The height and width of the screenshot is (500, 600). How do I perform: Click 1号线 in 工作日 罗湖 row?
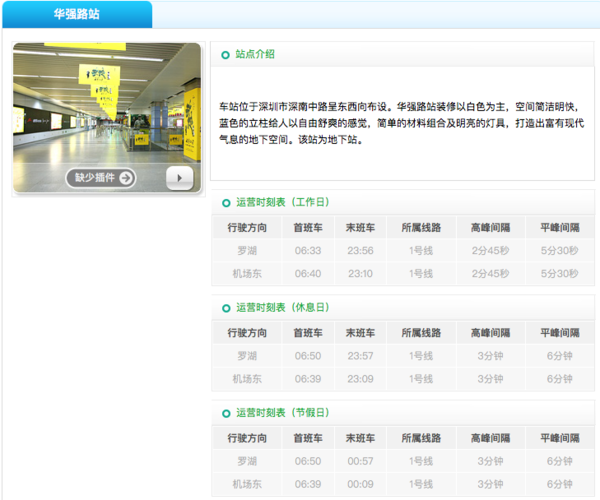[x=421, y=251]
